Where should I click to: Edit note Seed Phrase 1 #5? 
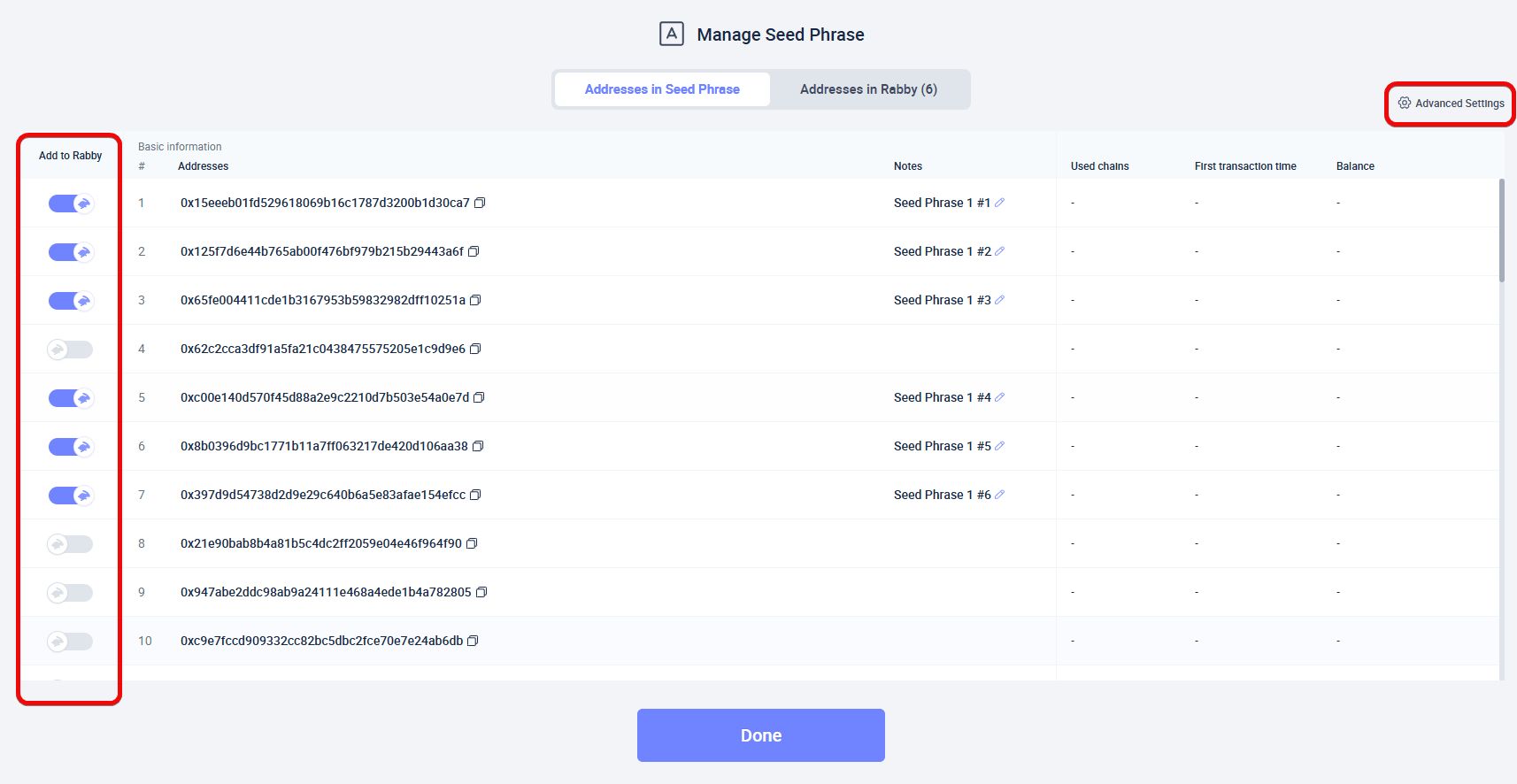pos(1000,446)
